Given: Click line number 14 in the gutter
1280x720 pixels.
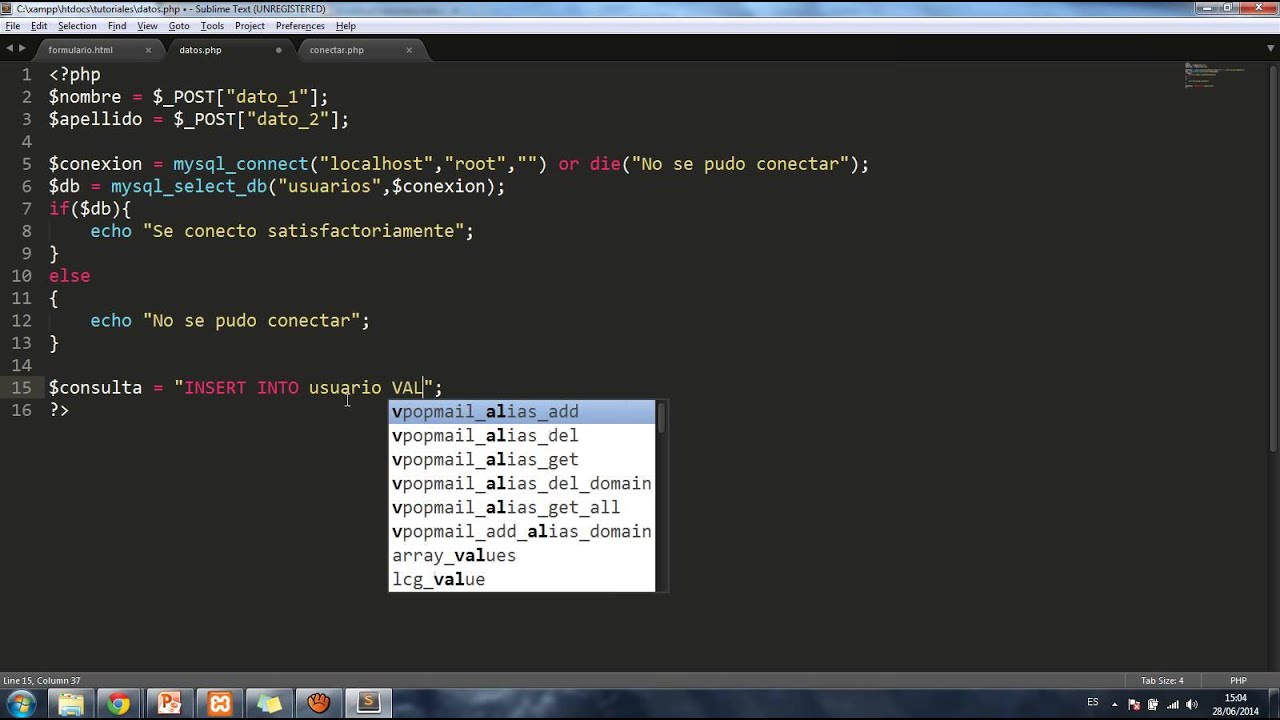Looking at the screenshot, I should tap(21, 366).
